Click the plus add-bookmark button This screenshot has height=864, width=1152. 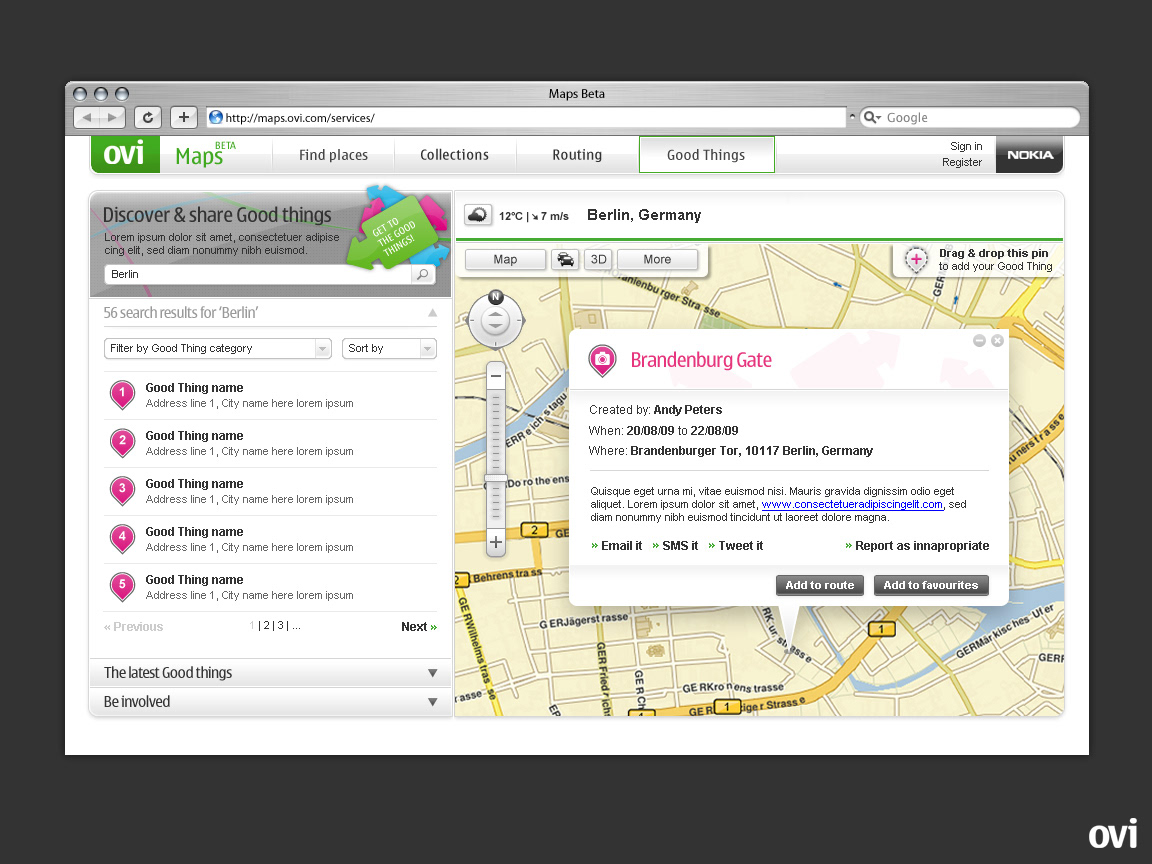[x=184, y=118]
